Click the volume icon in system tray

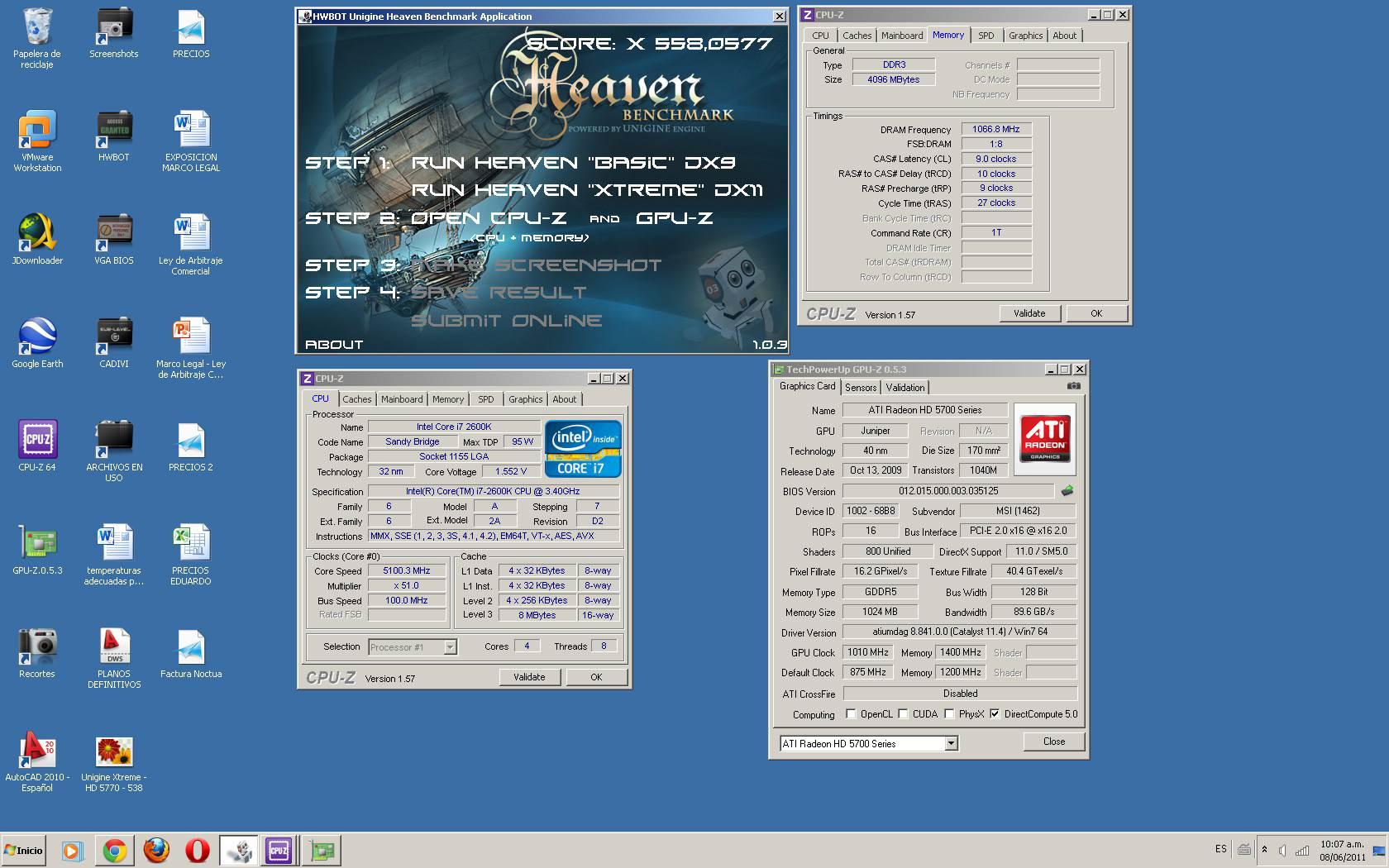pos(1282,850)
